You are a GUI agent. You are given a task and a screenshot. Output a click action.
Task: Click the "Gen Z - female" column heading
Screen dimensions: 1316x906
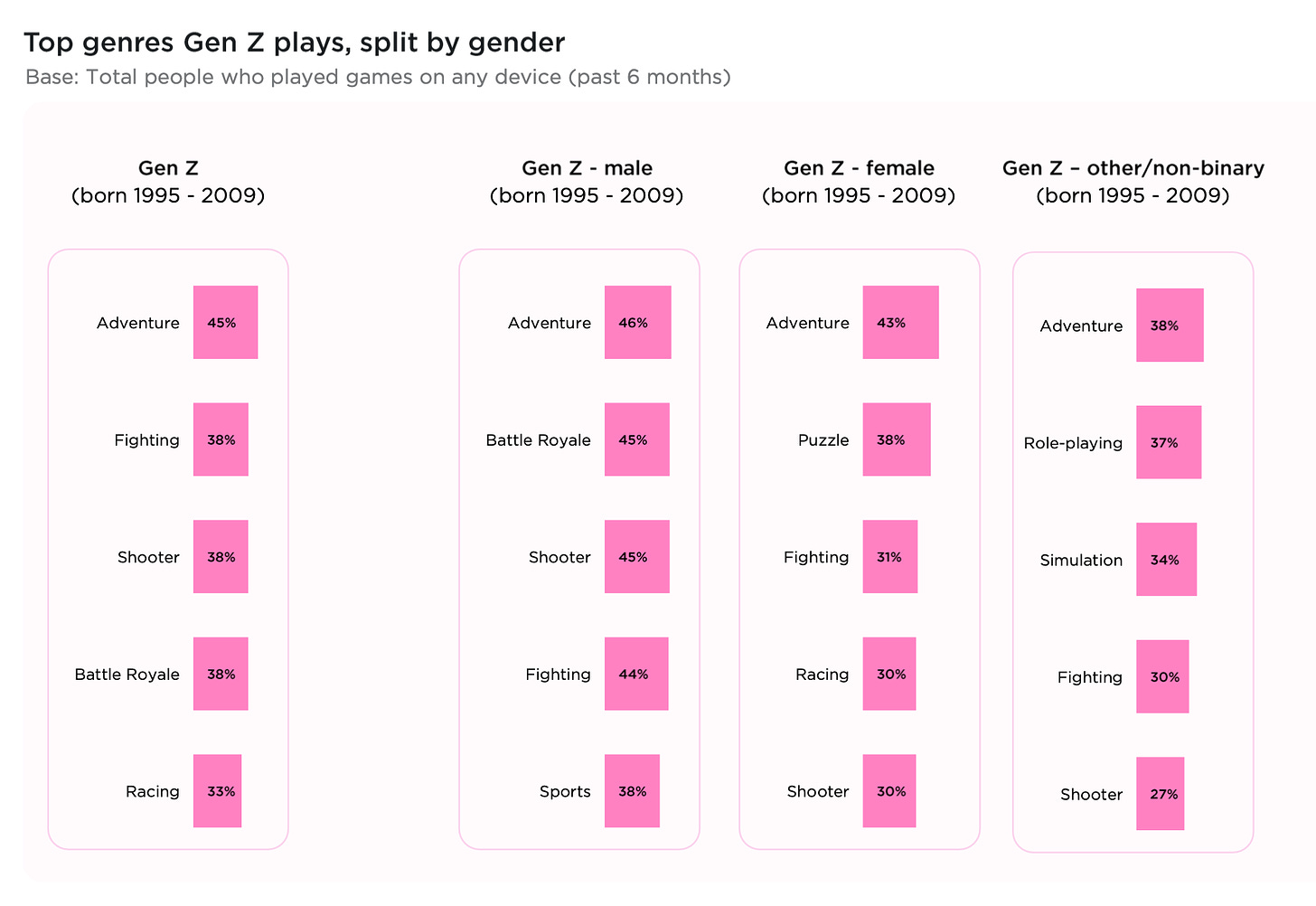click(x=859, y=168)
